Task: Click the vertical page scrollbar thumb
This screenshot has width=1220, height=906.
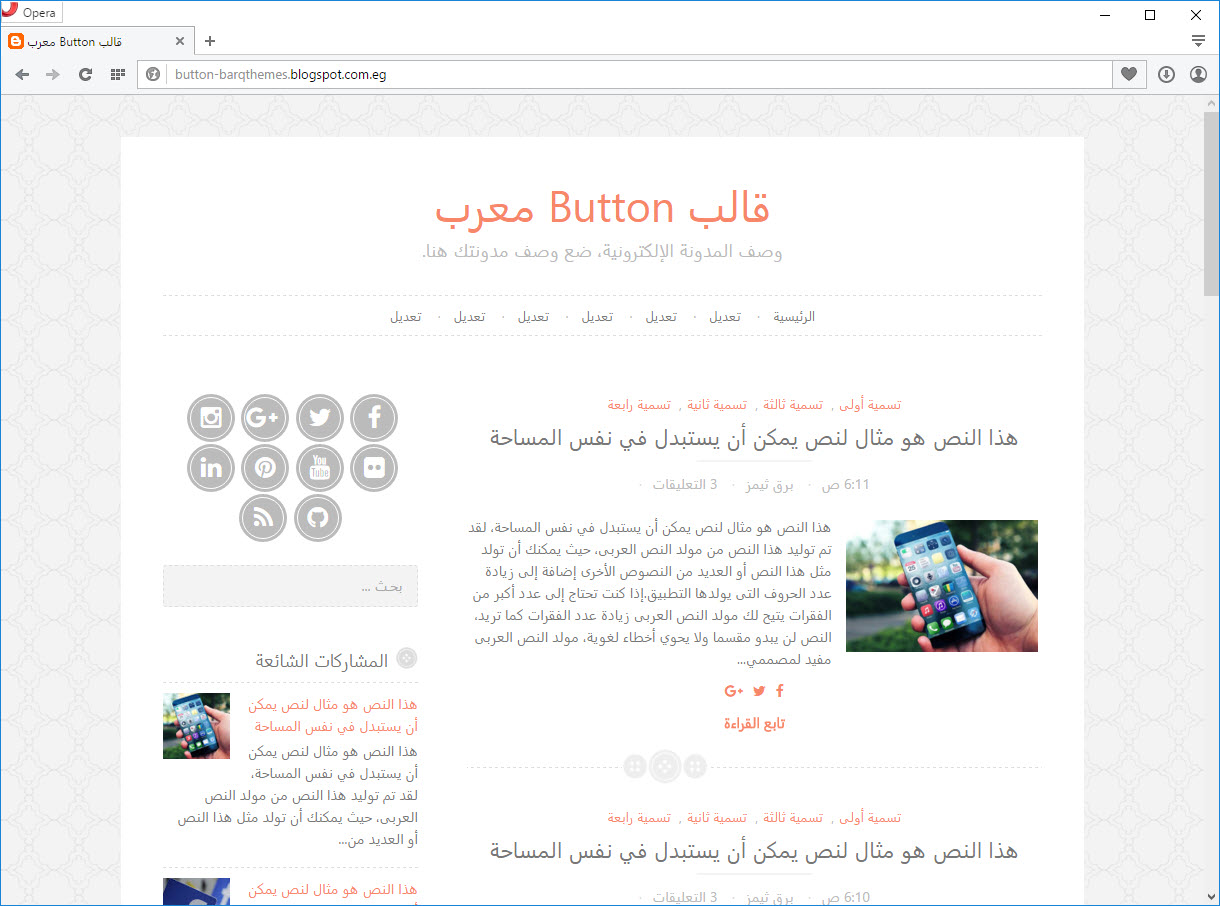Action: point(1211,205)
